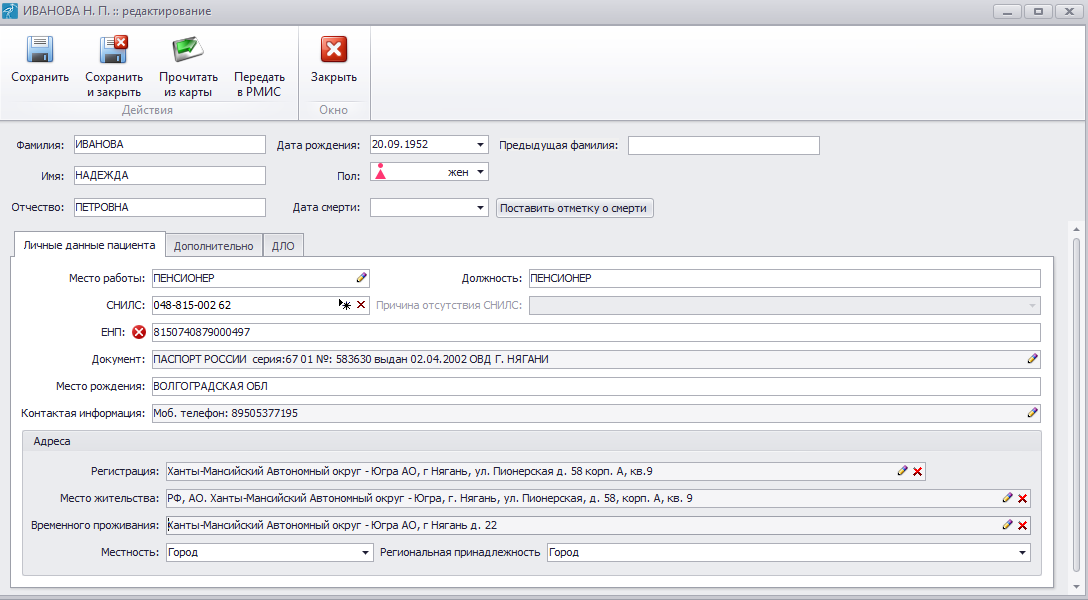Viewport: 1088px width, 600px height.
Task: Delete Регистрация address with red X
Action: coord(917,471)
